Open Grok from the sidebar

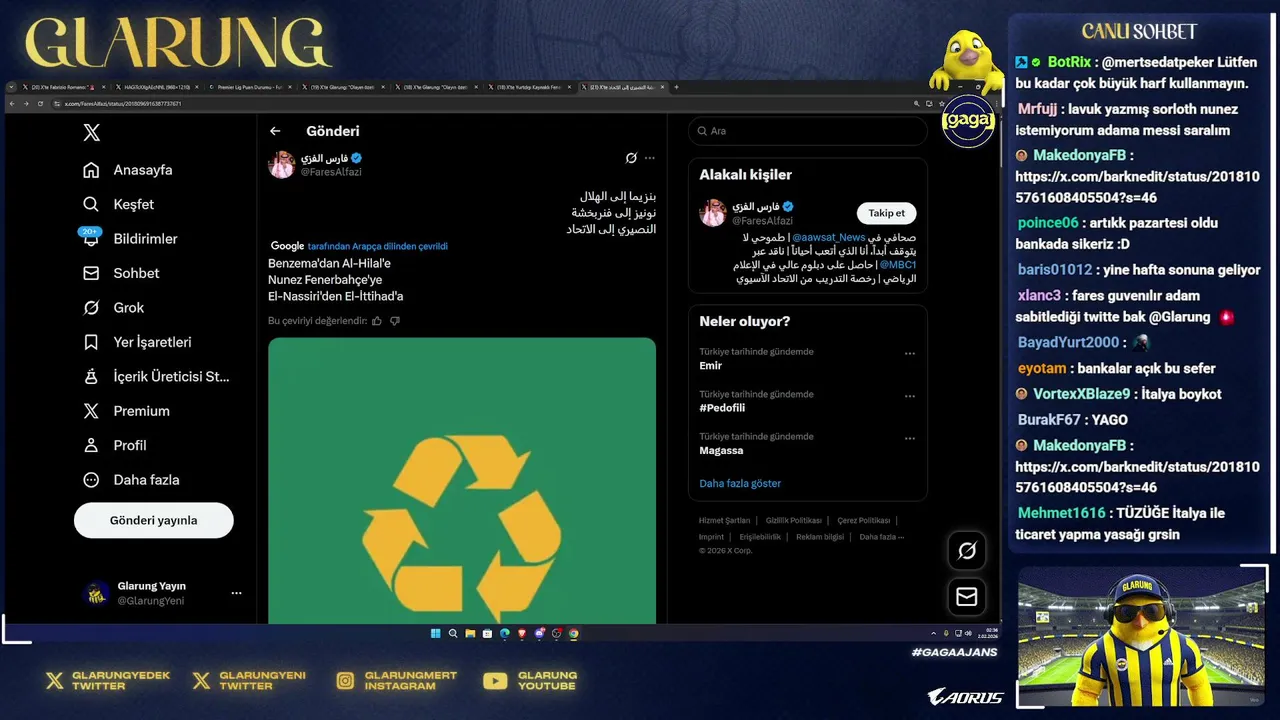113,308
